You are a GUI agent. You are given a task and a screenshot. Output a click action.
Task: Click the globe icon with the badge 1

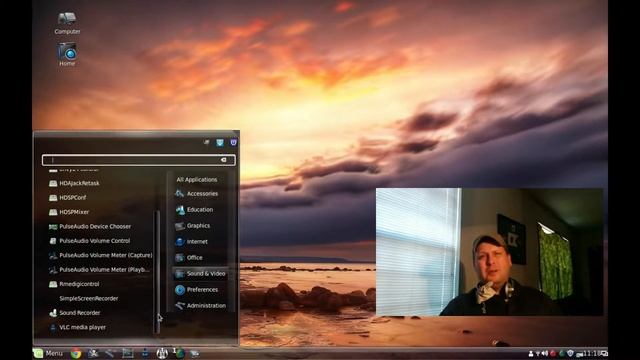[179, 353]
